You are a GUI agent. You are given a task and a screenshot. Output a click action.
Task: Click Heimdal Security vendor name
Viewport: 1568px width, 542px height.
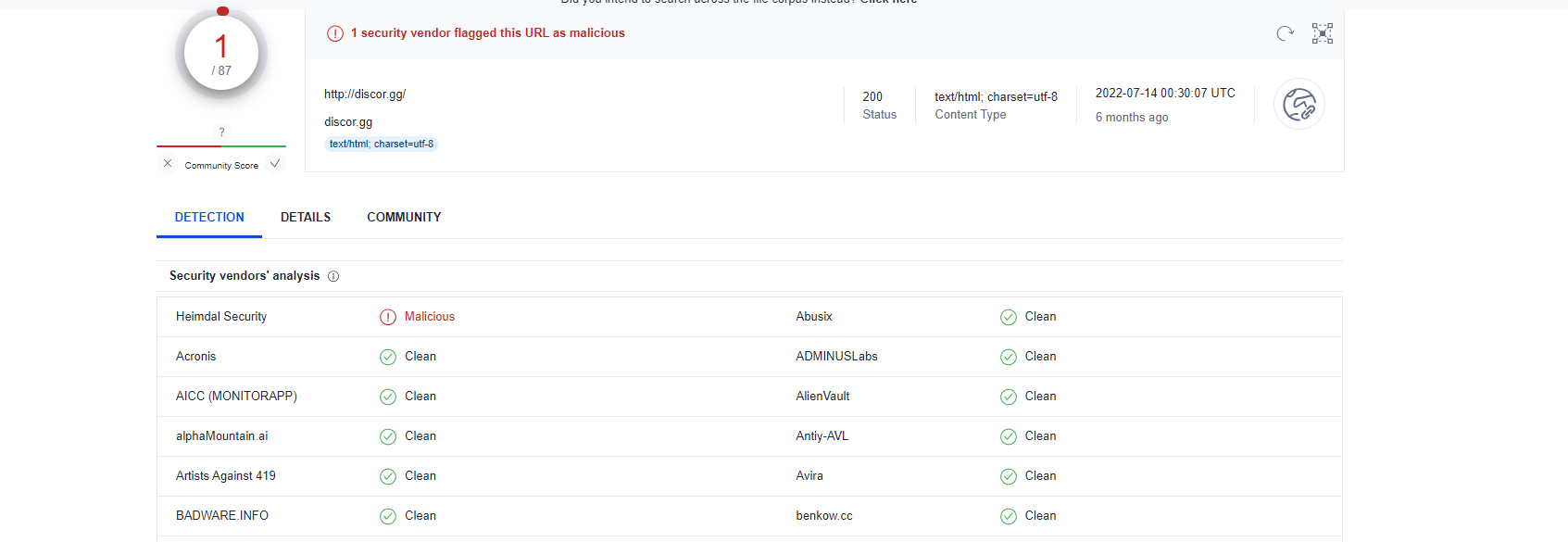coord(221,317)
